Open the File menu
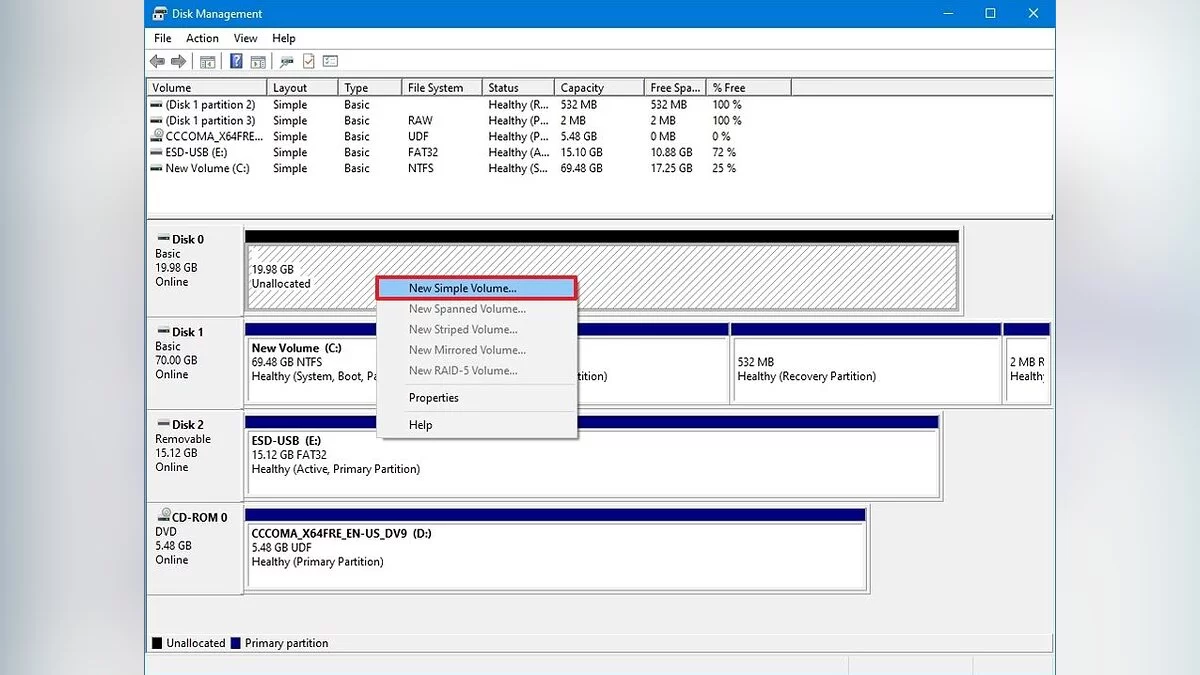The image size is (1200, 675). coord(162,38)
